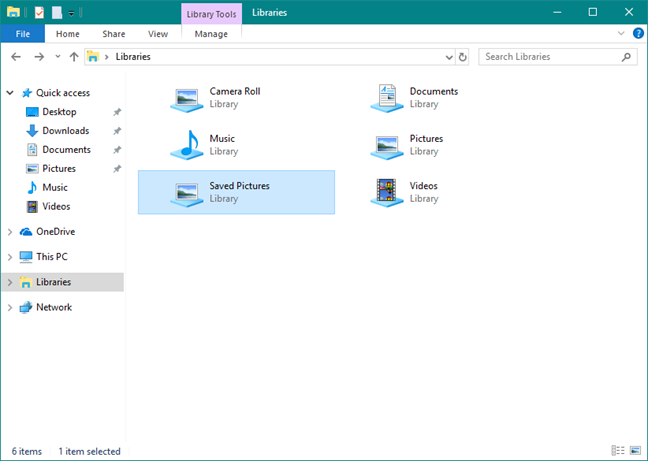The image size is (648, 461).
Task: Click the Saved Pictures library name
Action: pos(239,186)
